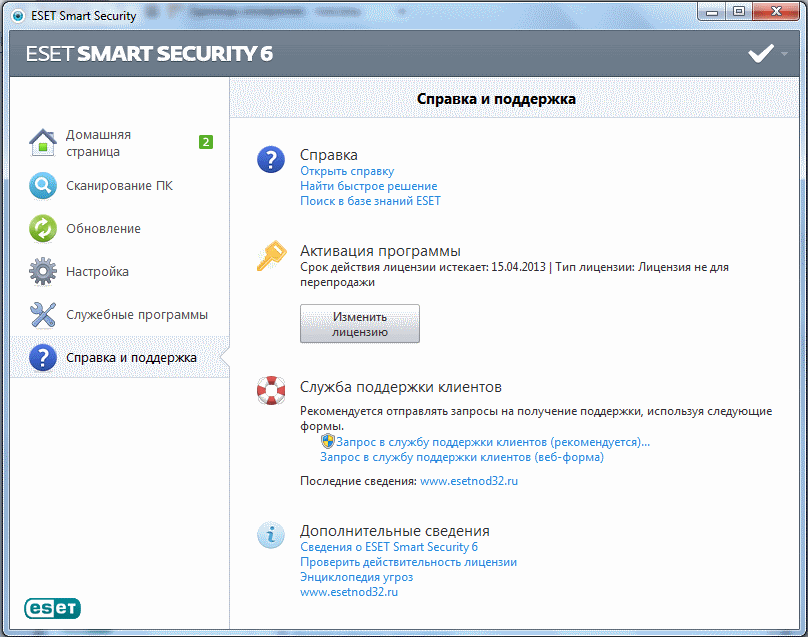The image size is (808, 637).
Task: Switch to the Обновление section
Action: point(103,228)
